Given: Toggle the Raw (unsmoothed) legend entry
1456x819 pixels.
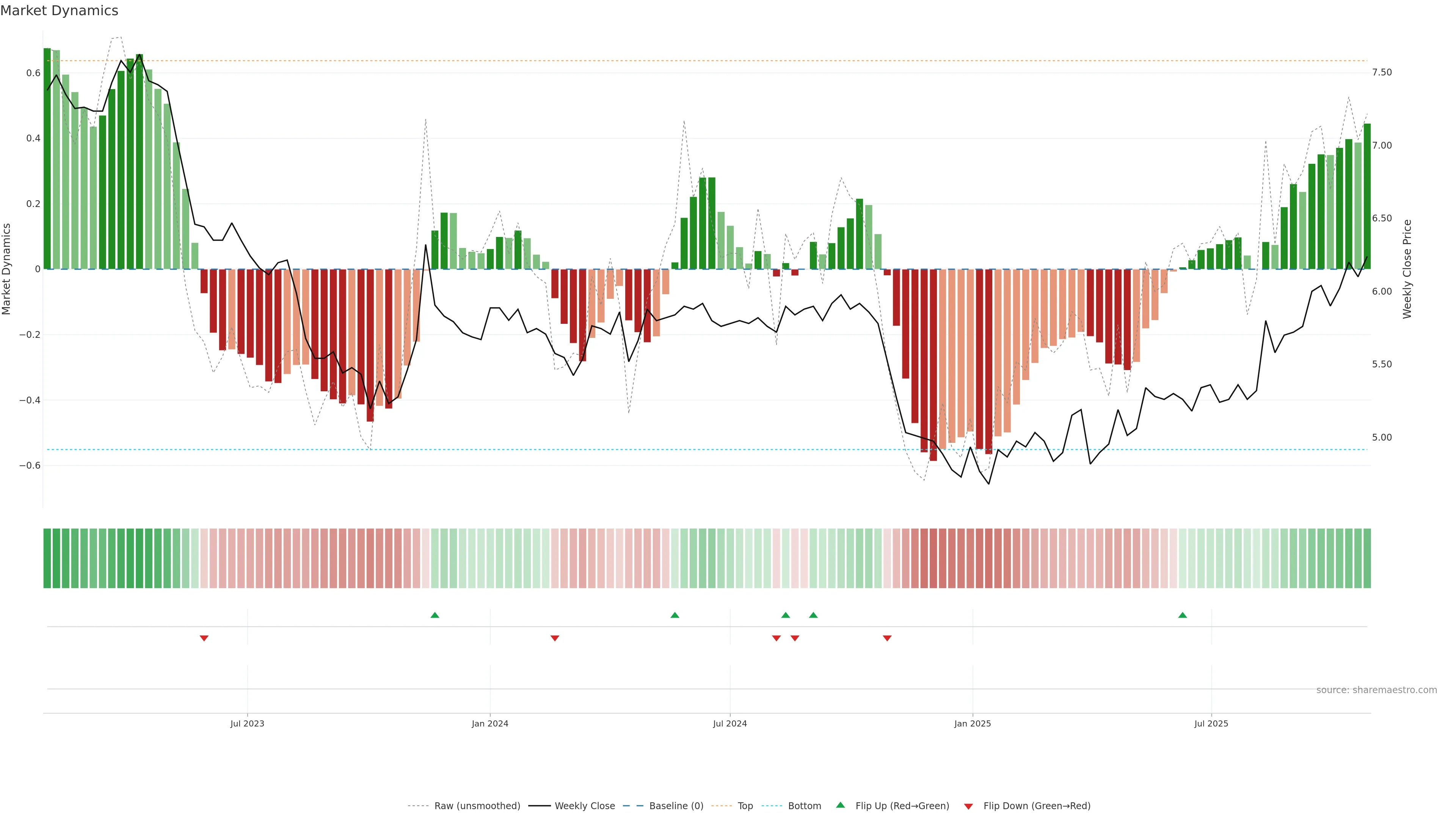Looking at the screenshot, I should coord(477,806).
